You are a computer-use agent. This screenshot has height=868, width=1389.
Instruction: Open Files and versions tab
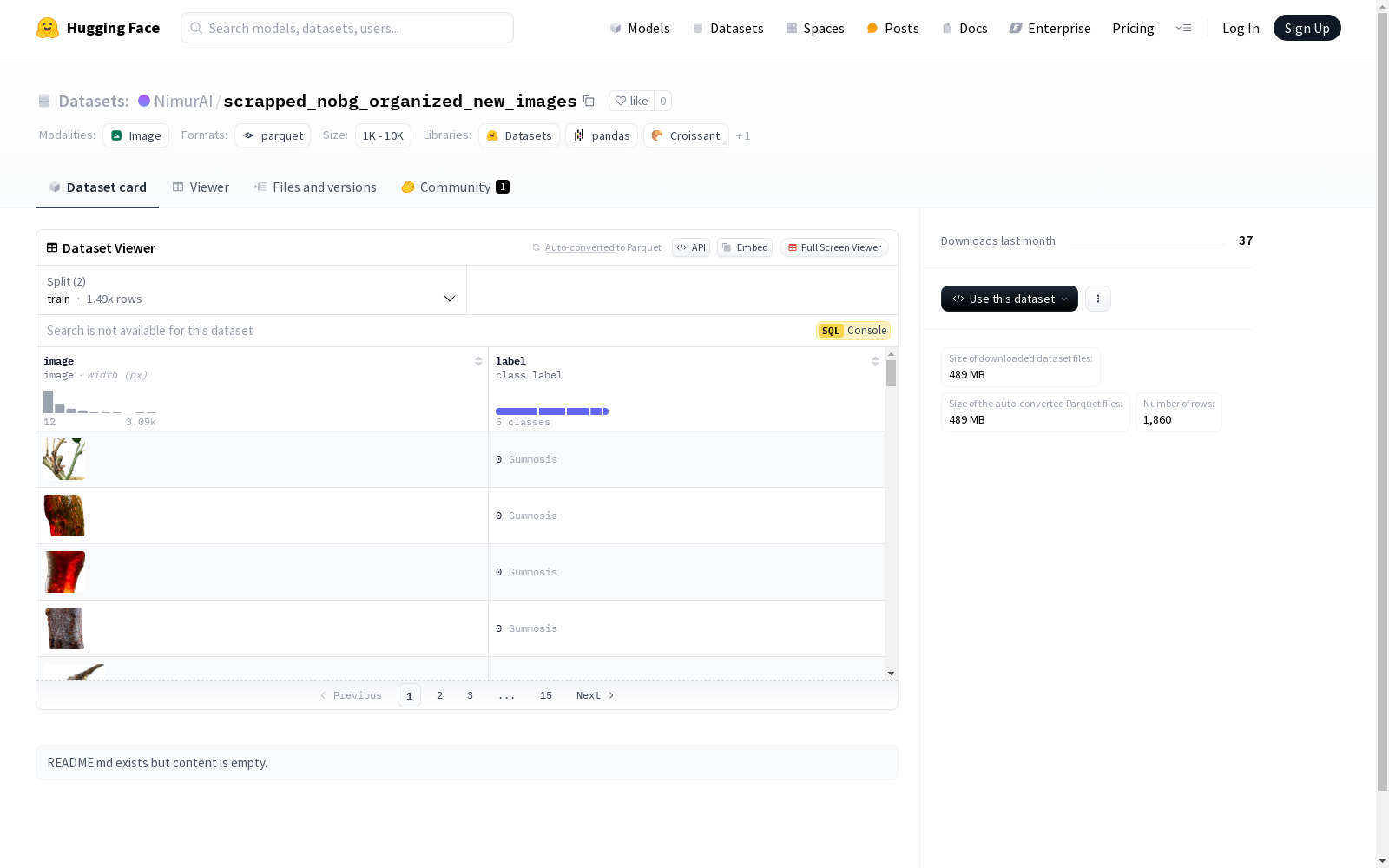(x=315, y=187)
